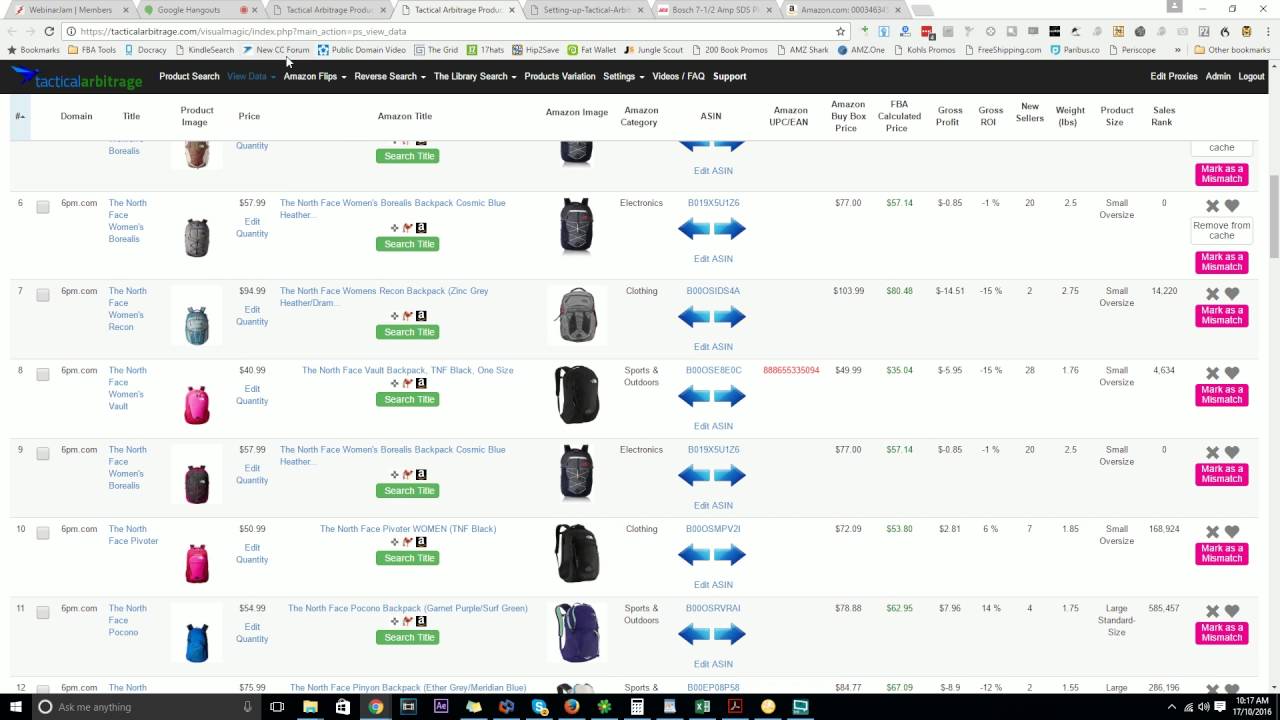Click Search Title button in row 8
Viewport: 1280px width, 720px height.
[x=409, y=399]
